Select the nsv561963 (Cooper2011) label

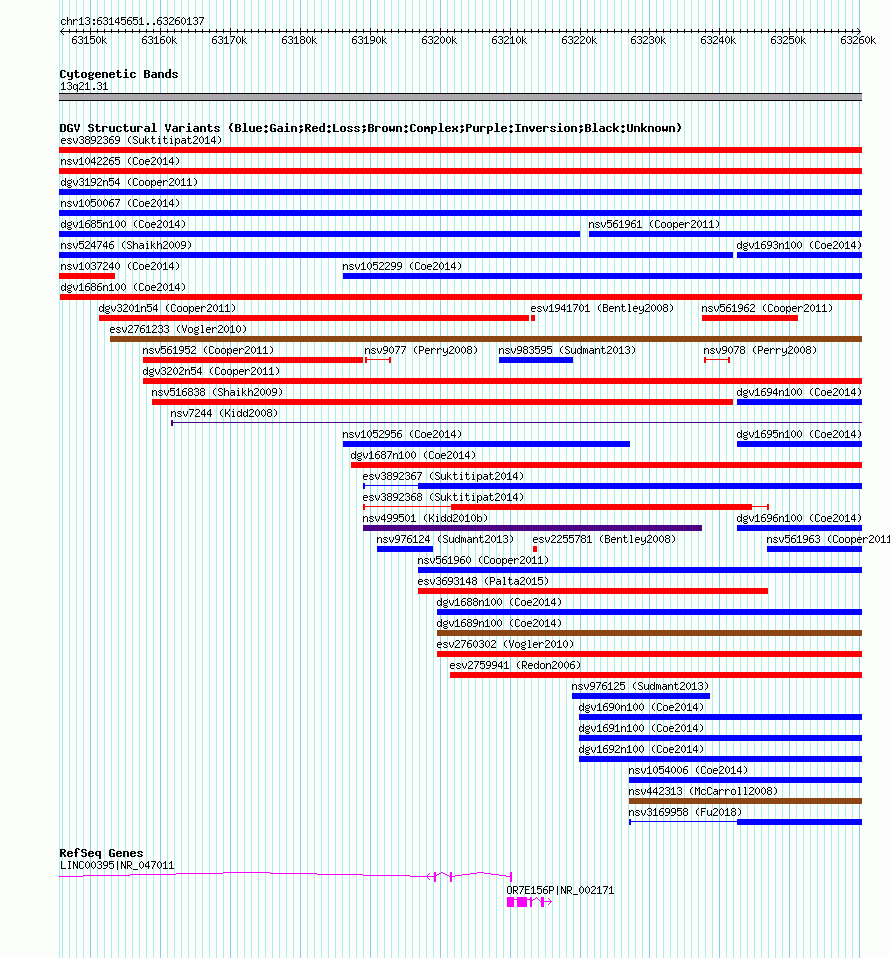tap(828, 539)
